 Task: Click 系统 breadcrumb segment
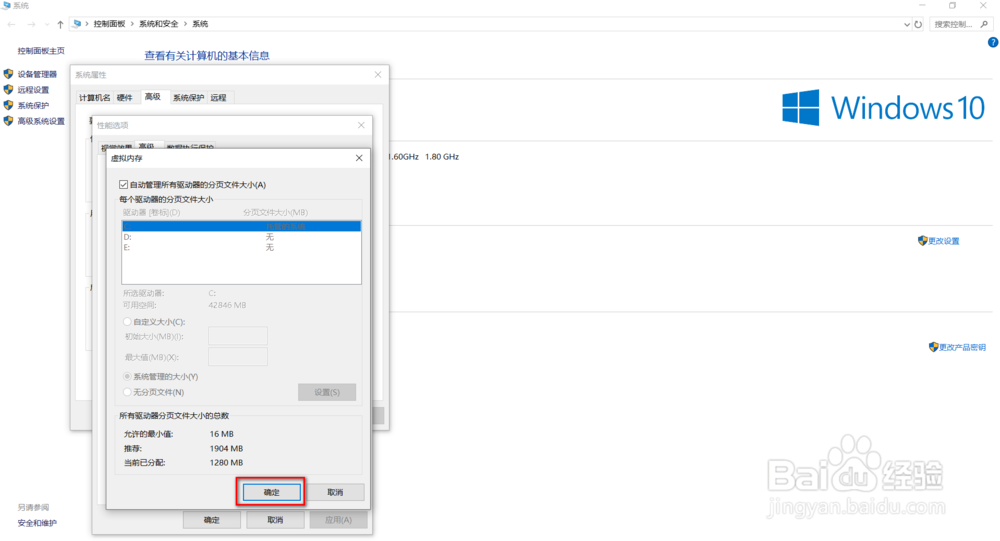[200, 24]
